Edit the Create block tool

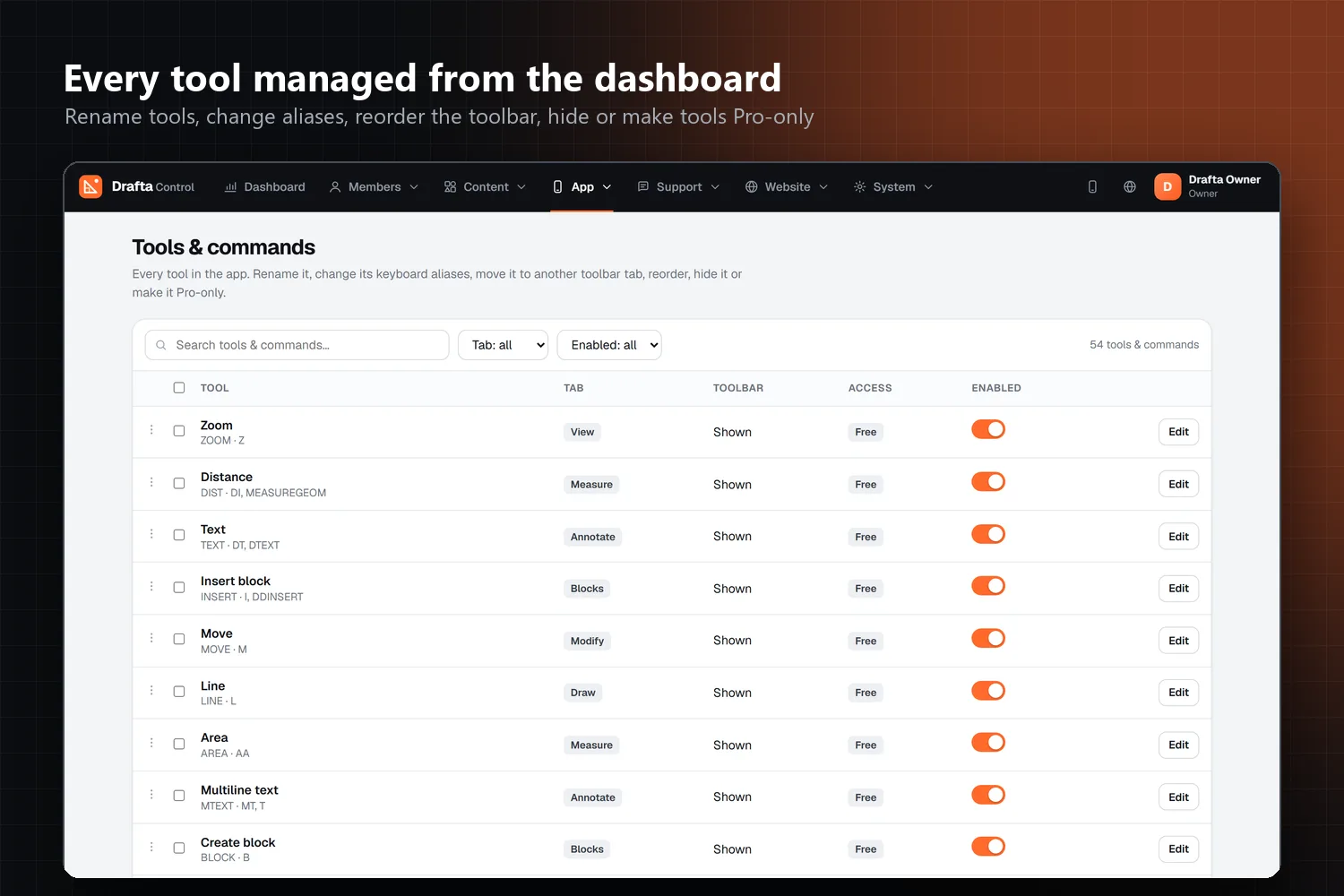click(1178, 849)
